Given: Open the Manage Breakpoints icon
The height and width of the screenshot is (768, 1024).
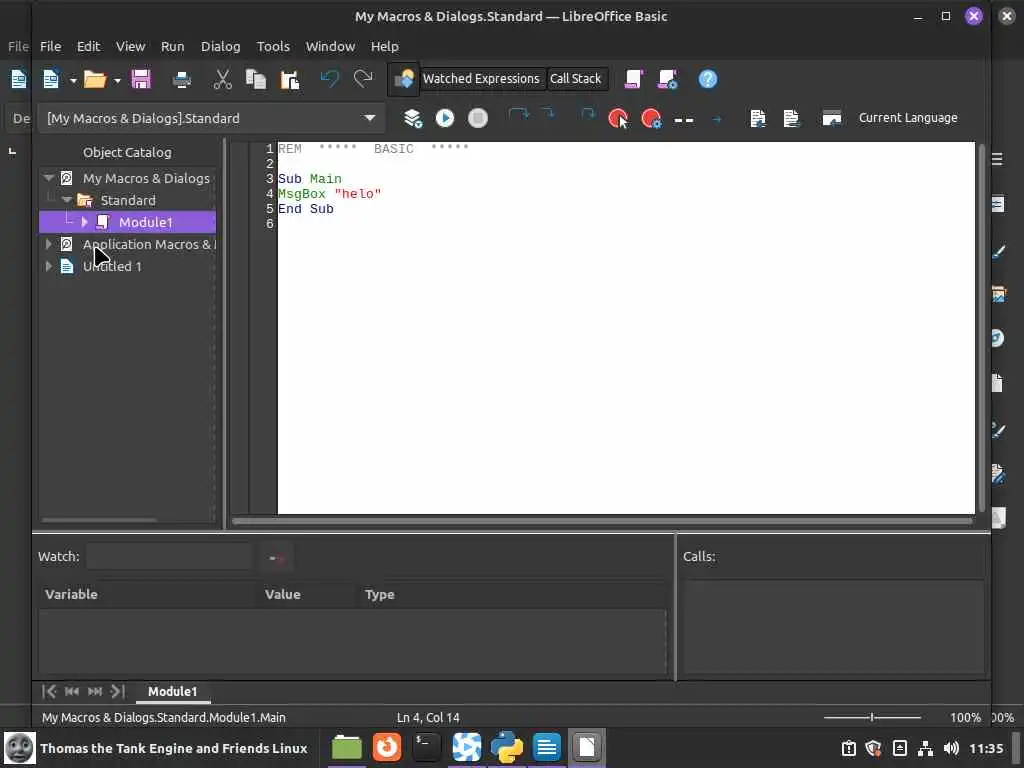Looking at the screenshot, I should click(x=651, y=118).
